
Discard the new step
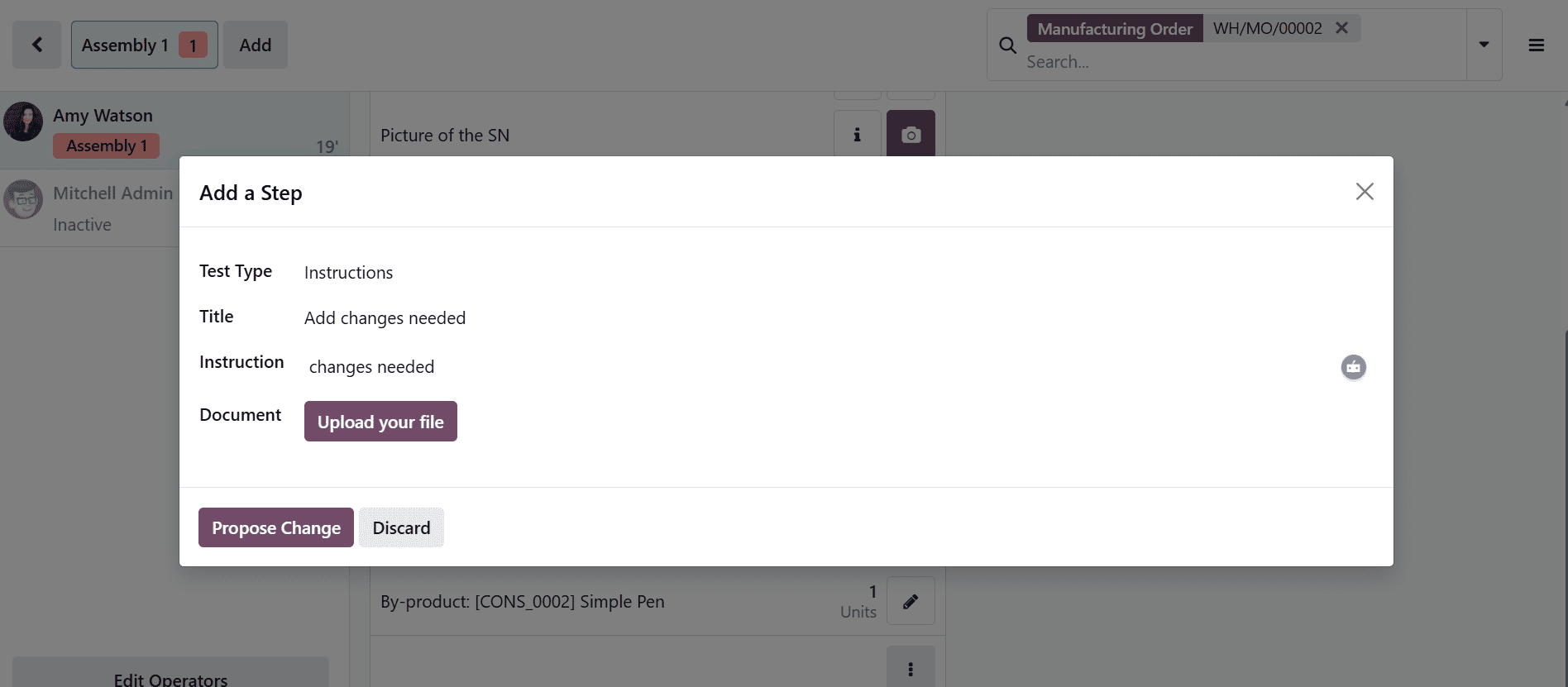(x=401, y=527)
